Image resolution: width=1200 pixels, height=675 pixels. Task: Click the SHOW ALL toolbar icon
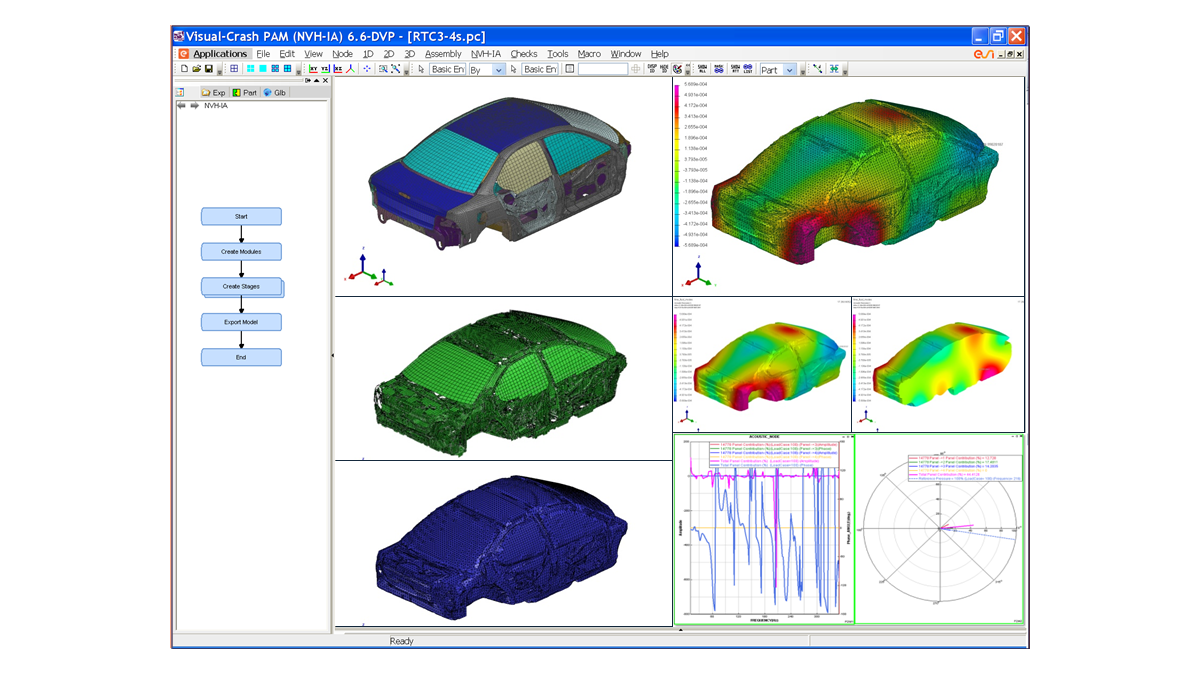pos(703,69)
